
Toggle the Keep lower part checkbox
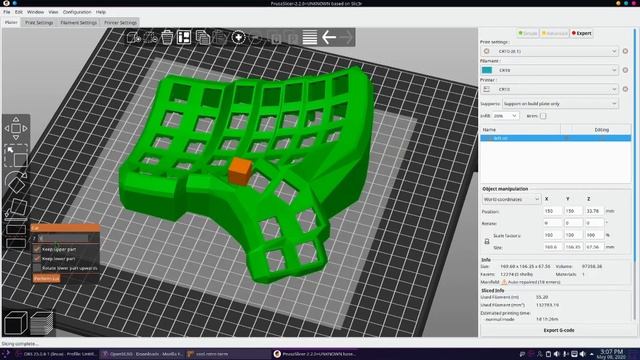(x=37, y=258)
